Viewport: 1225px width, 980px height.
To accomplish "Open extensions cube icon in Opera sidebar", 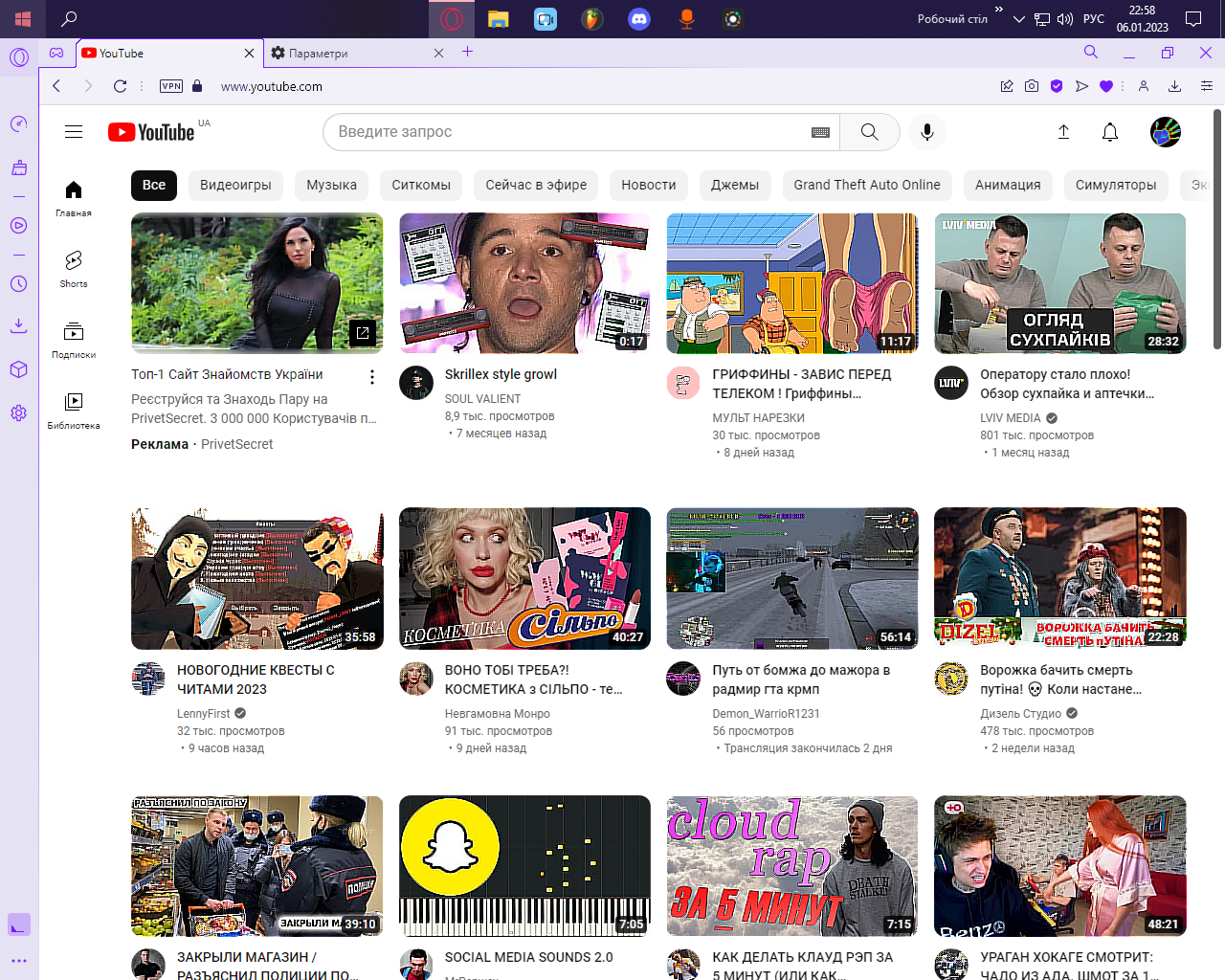I will 19,369.
